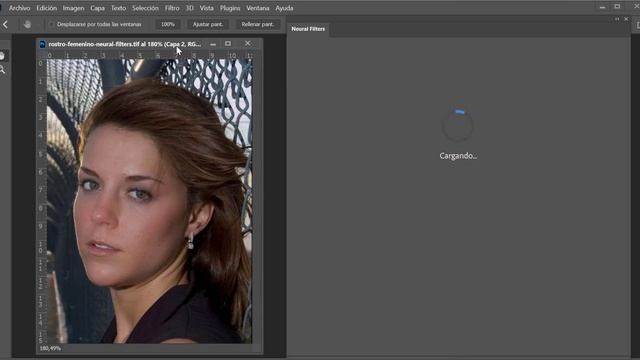Click the horizontal ruler of the document
The image size is (640, 360).
click(x=149, y=55)
